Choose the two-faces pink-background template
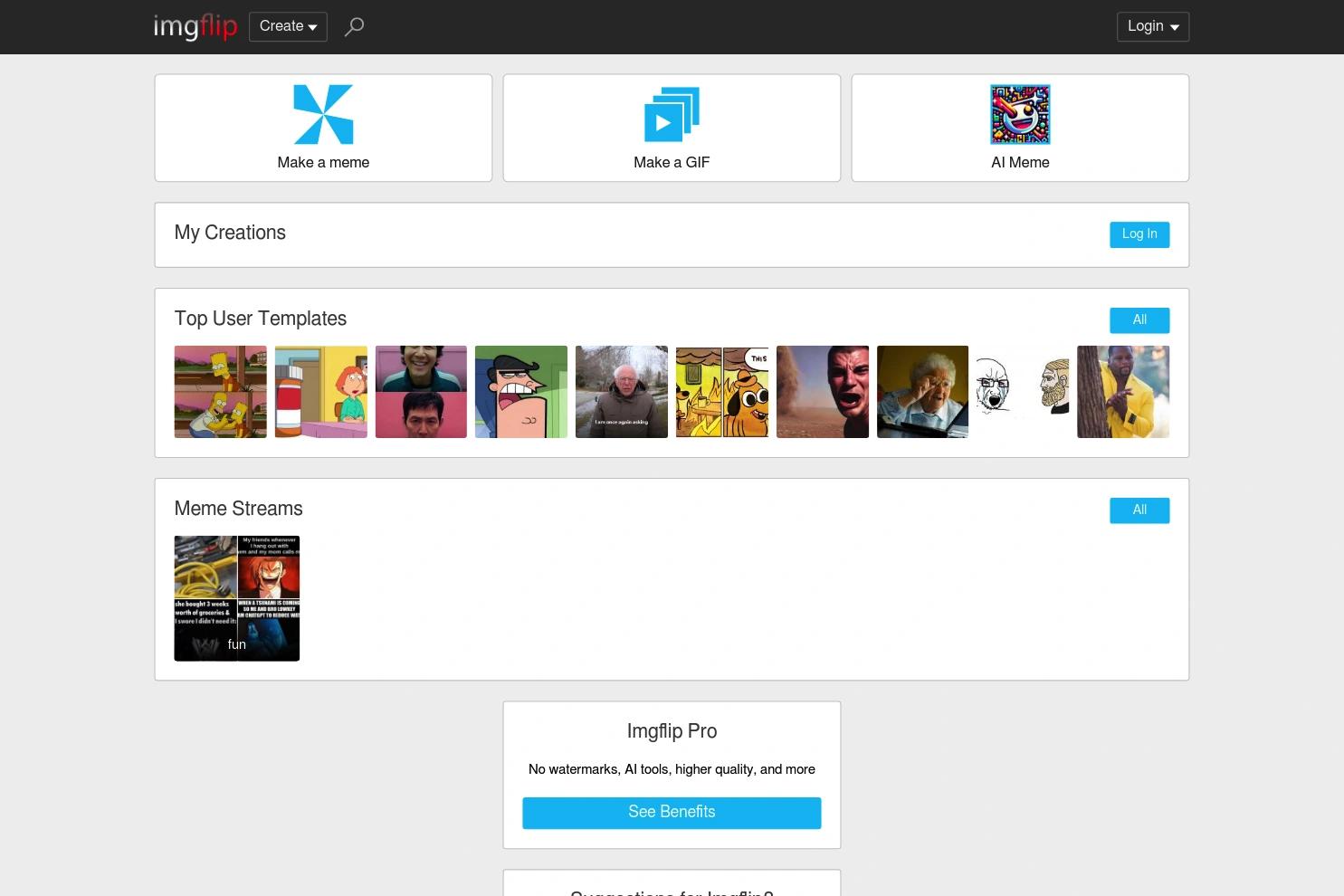The height and width of the screenshot is (896, 1344). point(421,392)
